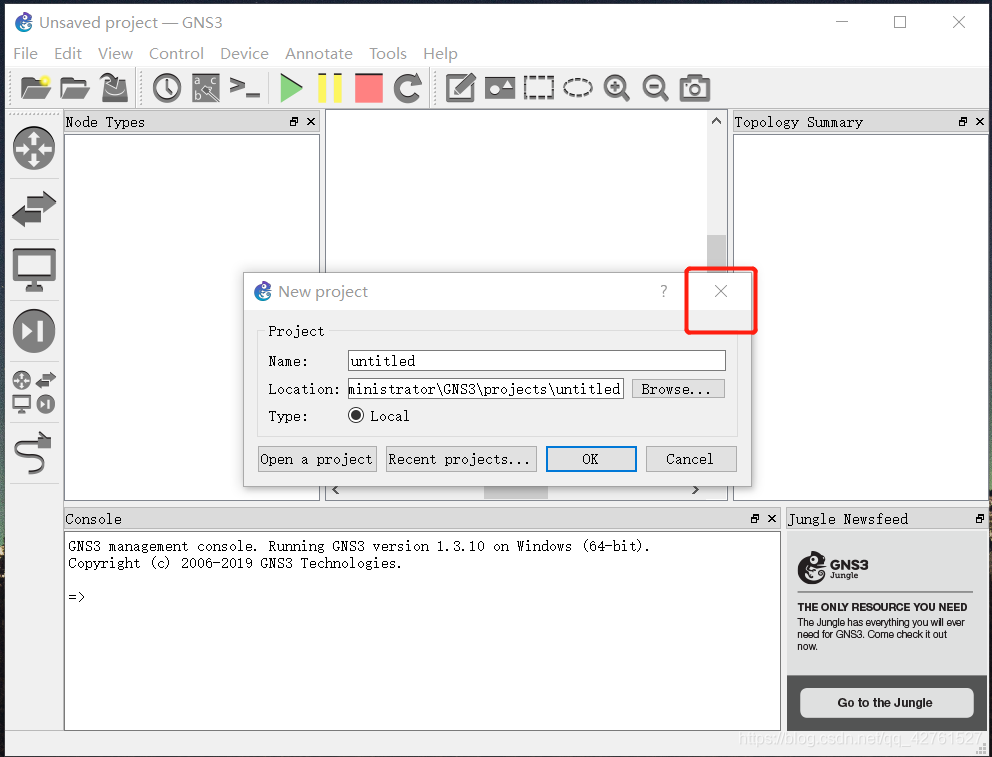This screenshot has height=757, width=992.
Task: Browse routers in the device sidebar
Action: (34, 148)
